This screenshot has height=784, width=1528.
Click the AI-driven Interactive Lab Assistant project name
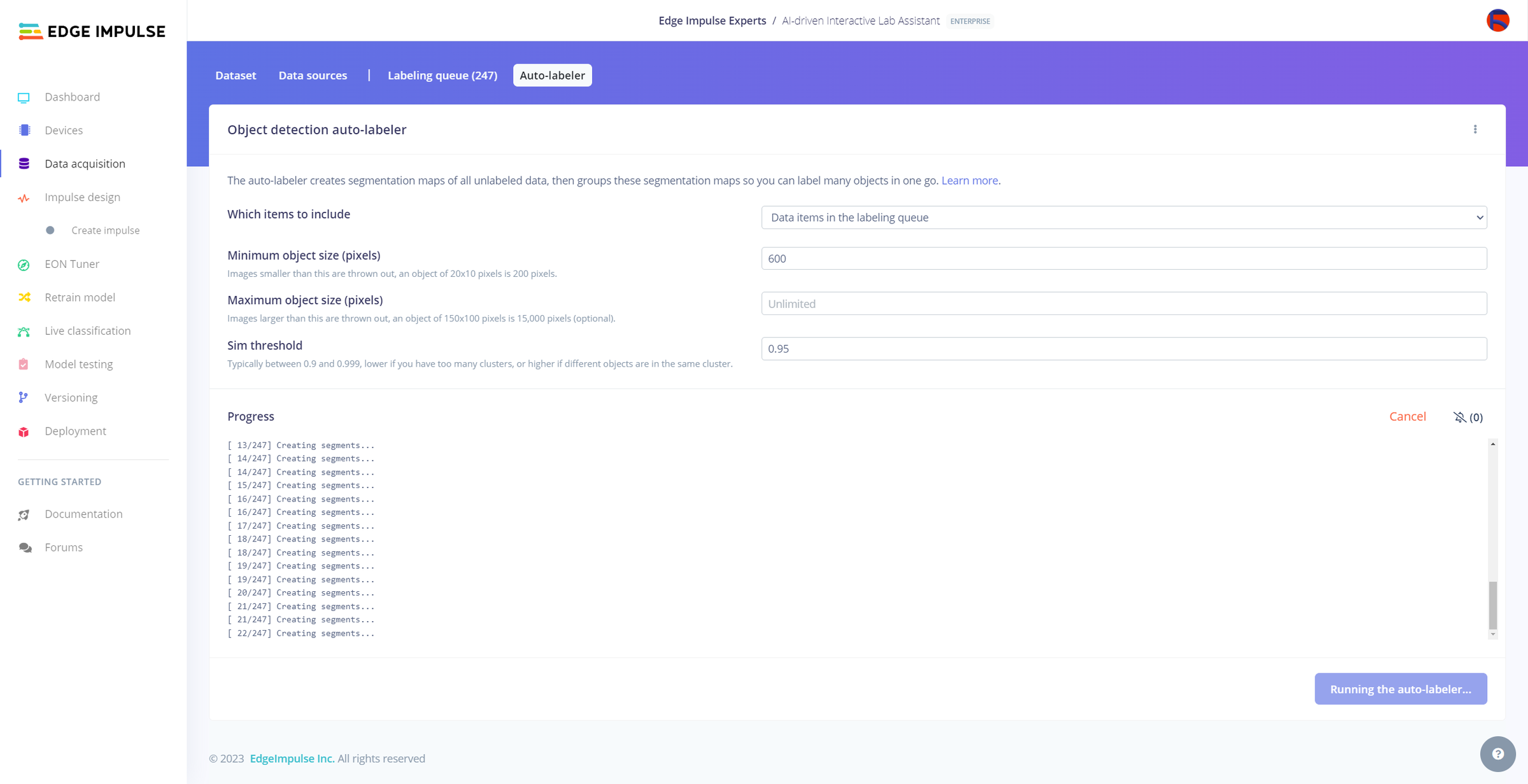coord(861,20)
